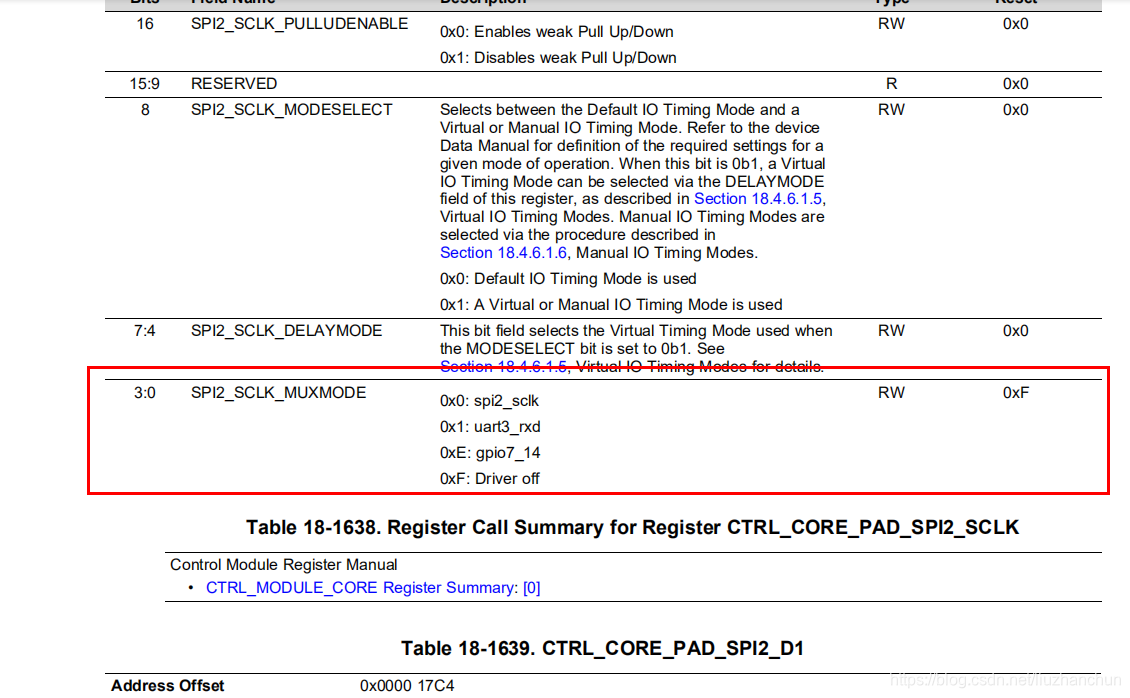Viewport: 1130px width, 698px height.
Task: Click the bits value 7:4
Action: point(145,331)
